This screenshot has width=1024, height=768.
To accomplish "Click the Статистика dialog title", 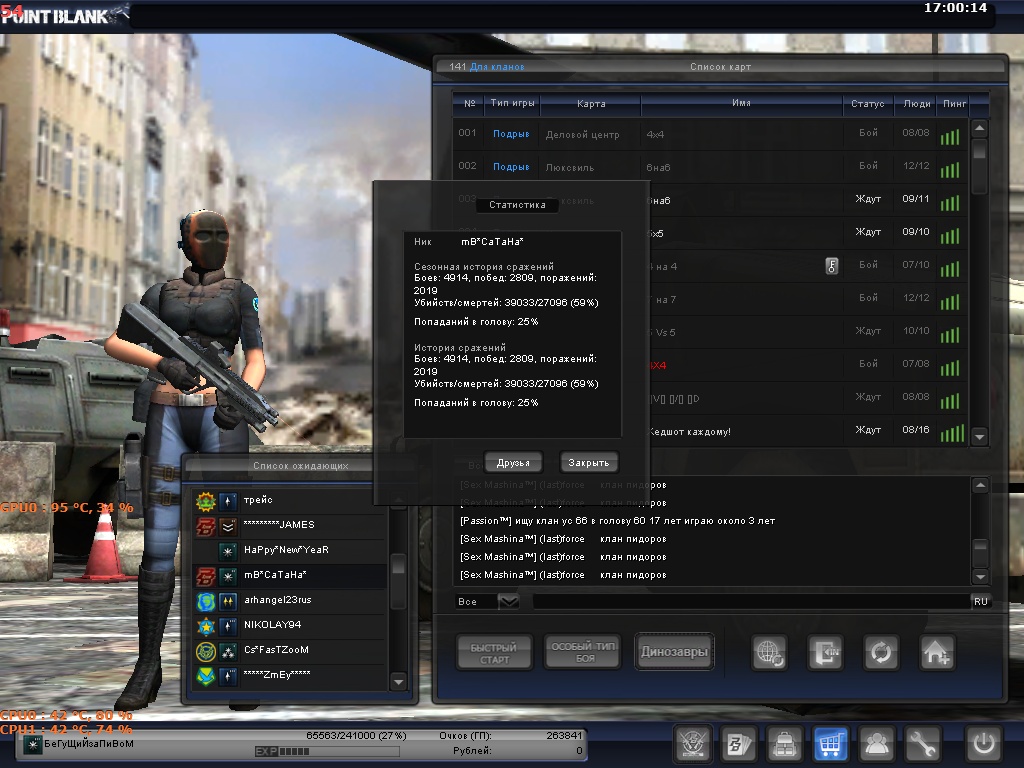I will point(517,205).
